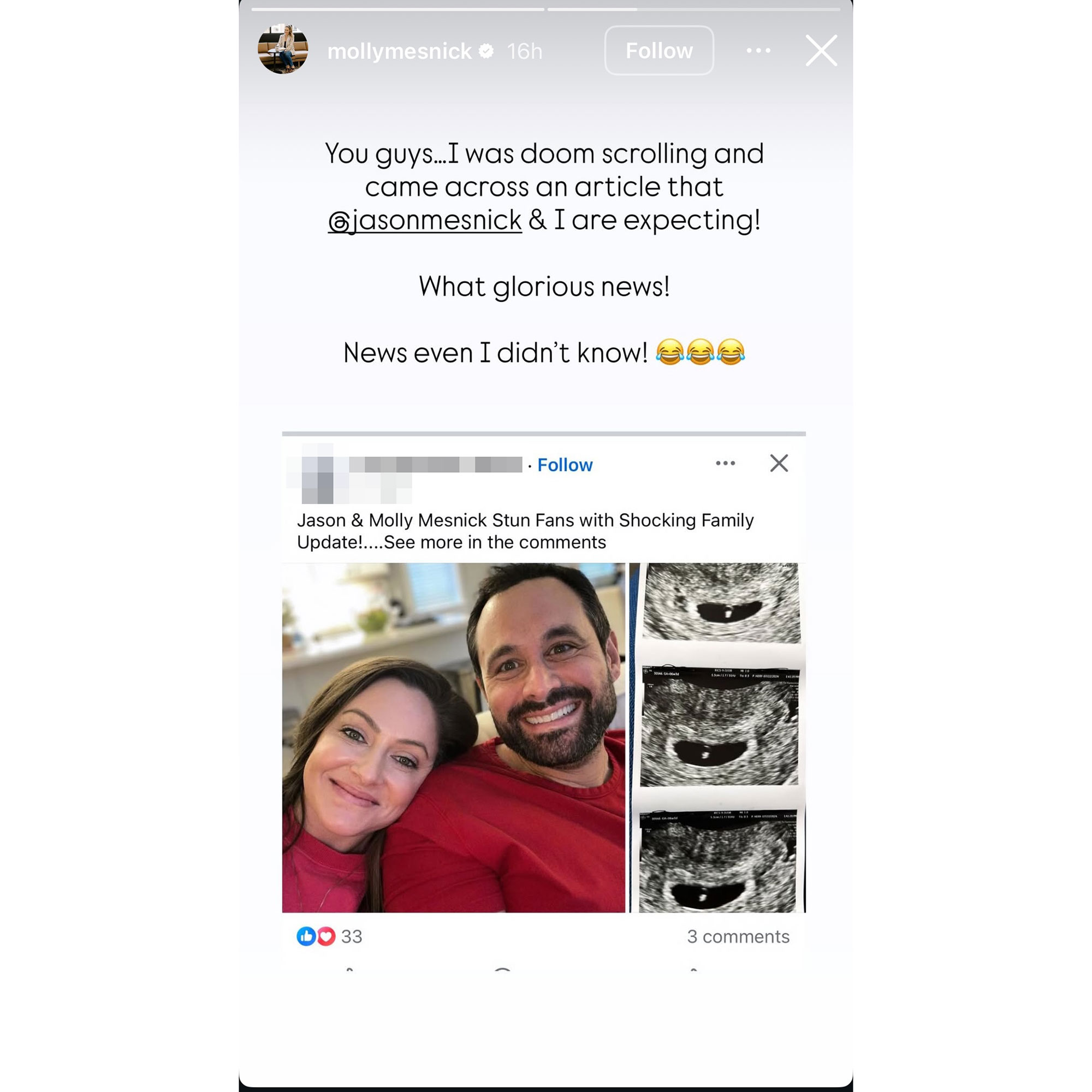Click the blurred page avatar in embedded post
This screenshot has height=1092, width=1092.
point(318,473)
